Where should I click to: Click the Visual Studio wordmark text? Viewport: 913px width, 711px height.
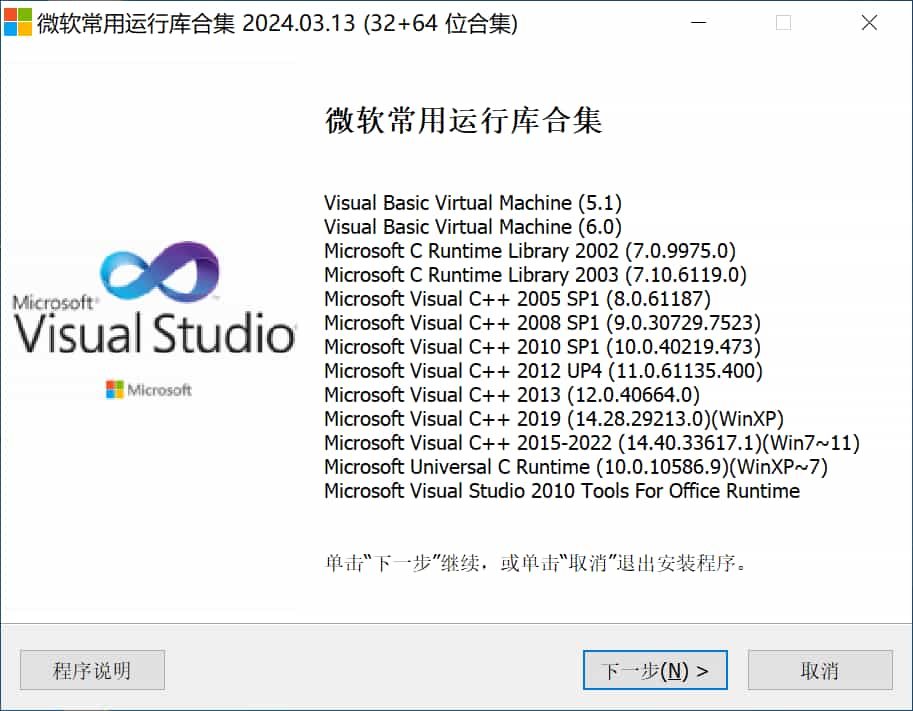tap(154, 332)
